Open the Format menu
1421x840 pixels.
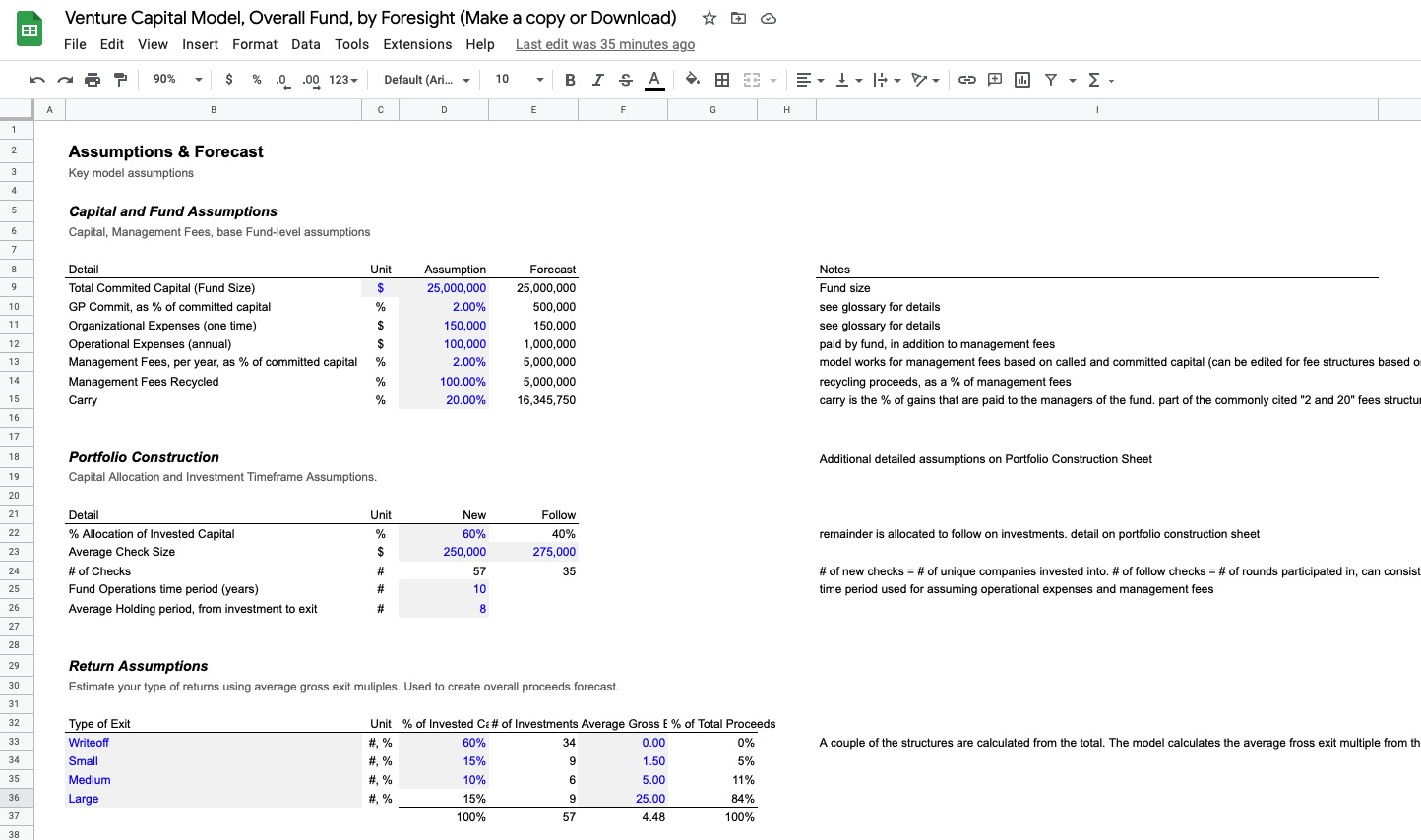[255, 44]
